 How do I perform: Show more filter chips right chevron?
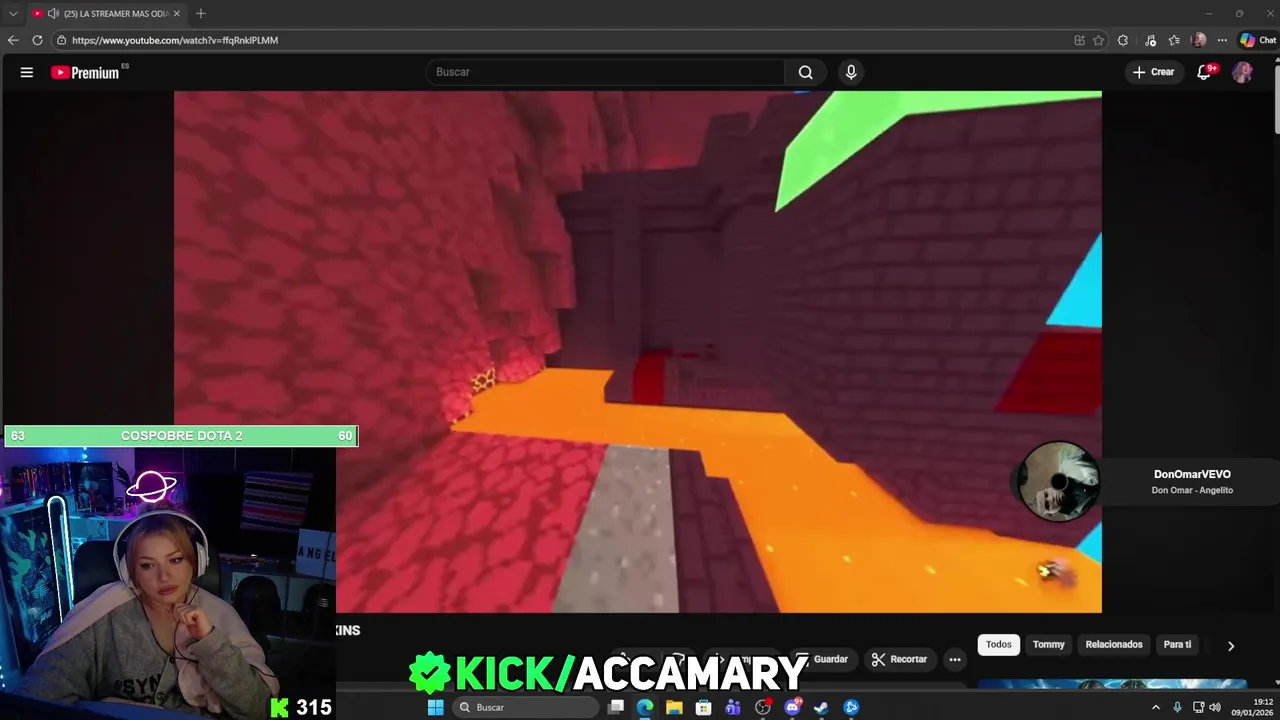pyautogui.click(x=1231, y=646)
